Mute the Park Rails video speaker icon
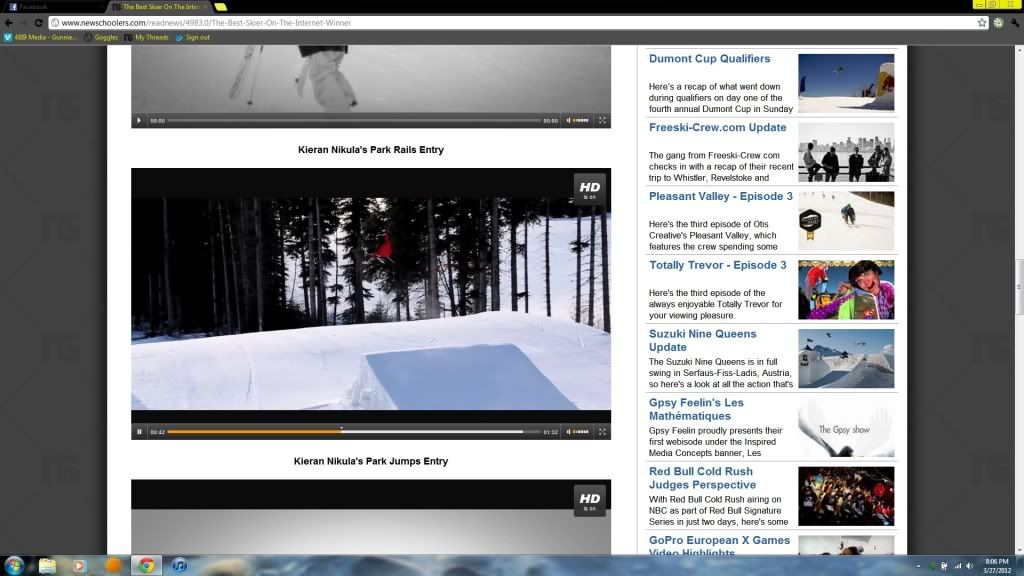The image size is (1024, 576). (x=569, y=121)
